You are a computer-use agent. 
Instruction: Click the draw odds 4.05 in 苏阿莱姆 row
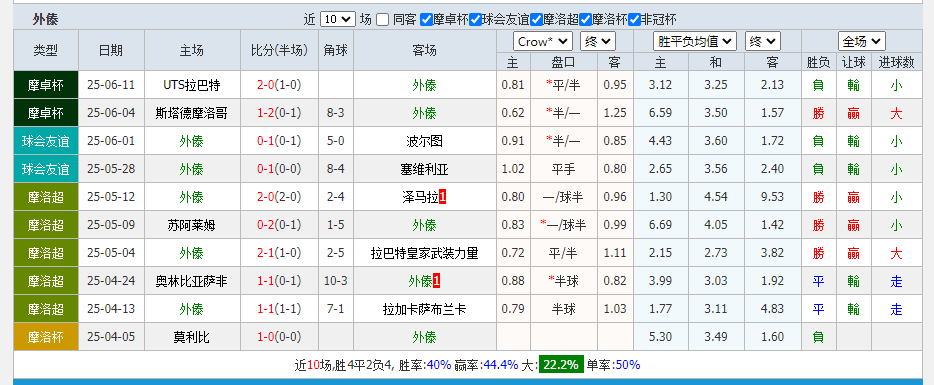715,225
